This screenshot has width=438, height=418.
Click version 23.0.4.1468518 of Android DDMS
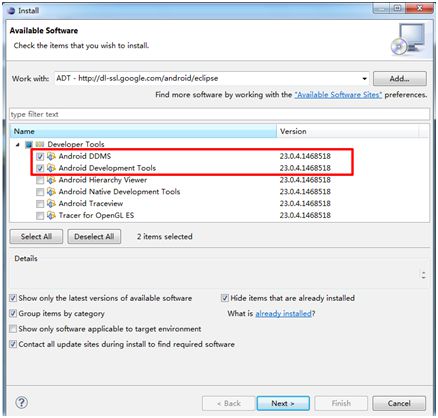pos(305,156)
